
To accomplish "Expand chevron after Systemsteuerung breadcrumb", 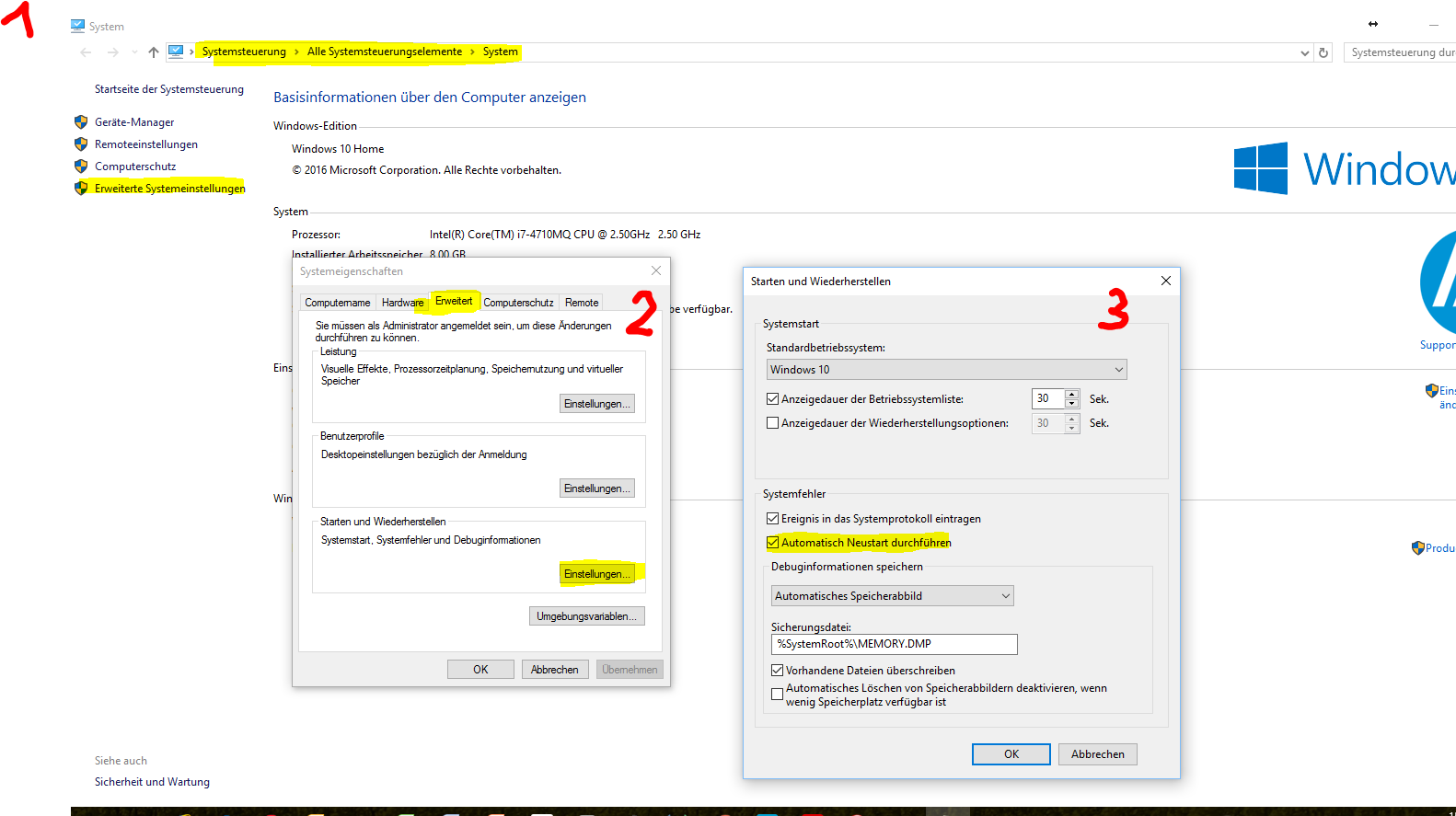I will click(296, 52).
